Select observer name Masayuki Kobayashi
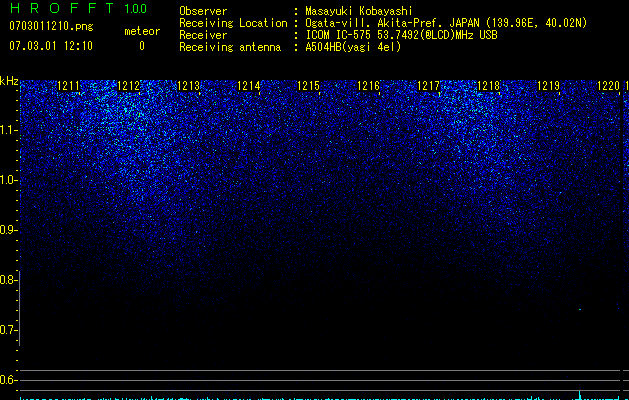This screenshot has height=400, width=629. [x=359, y=11]
